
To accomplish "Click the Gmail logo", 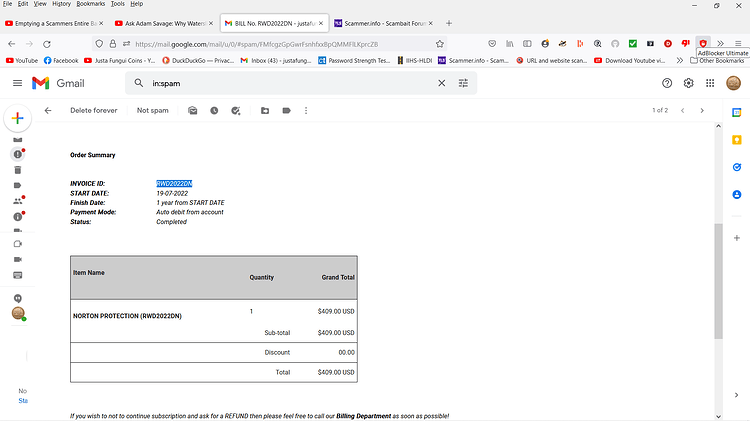I will (58, 83).
